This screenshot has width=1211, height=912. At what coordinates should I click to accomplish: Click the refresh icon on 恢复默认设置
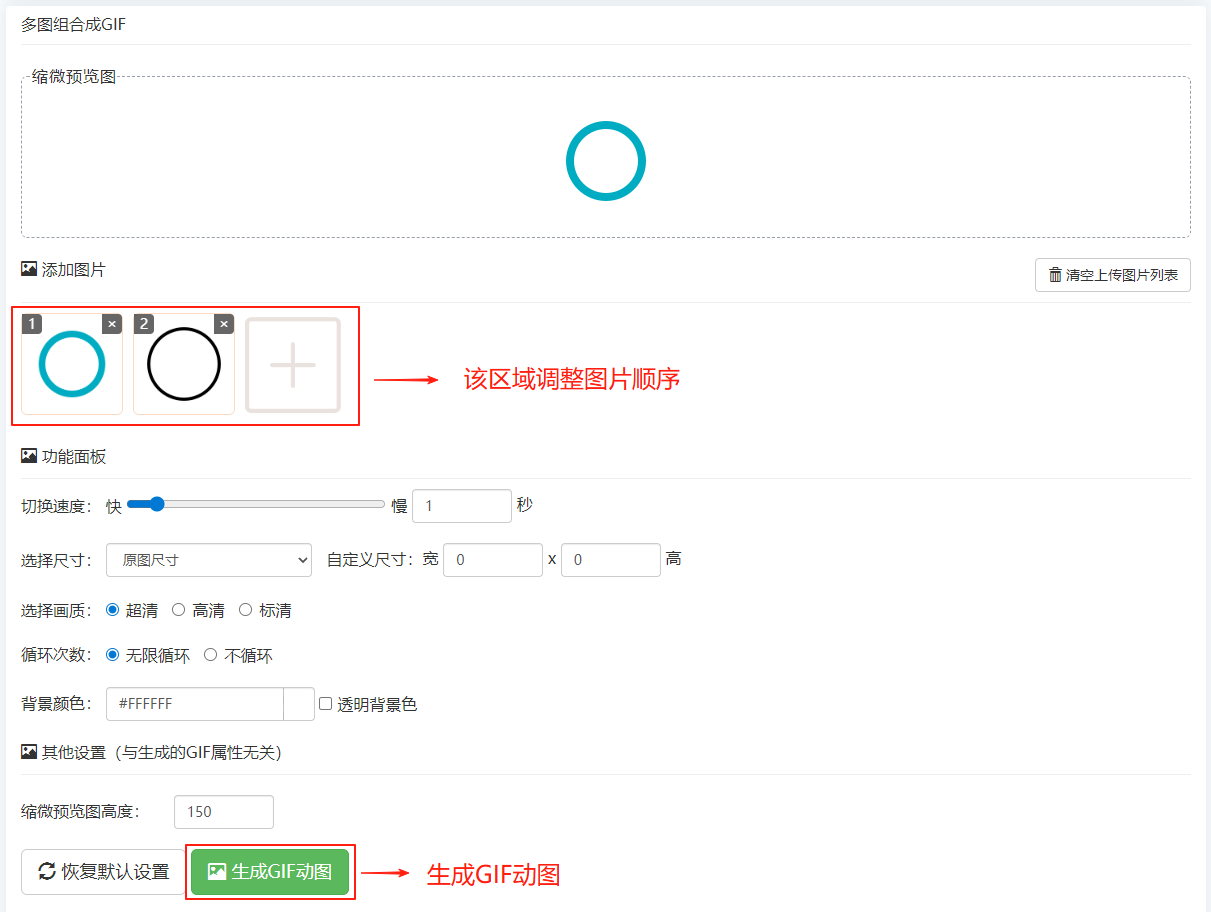point(47,871)
